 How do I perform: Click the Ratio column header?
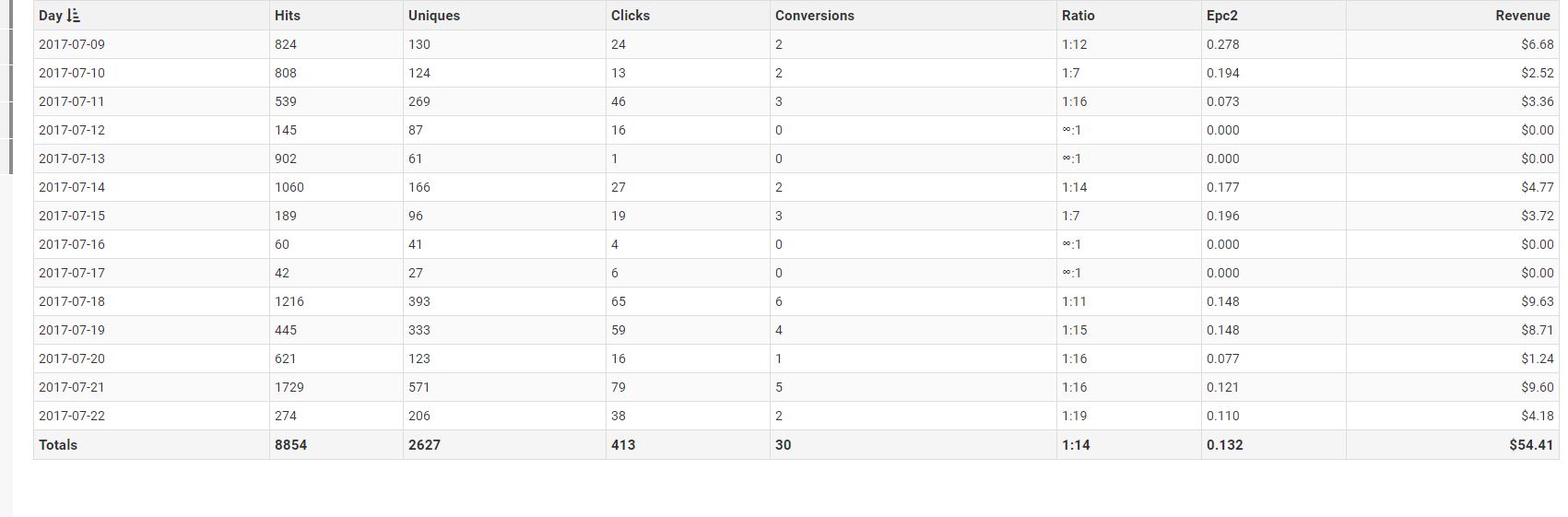point(1079,16)
